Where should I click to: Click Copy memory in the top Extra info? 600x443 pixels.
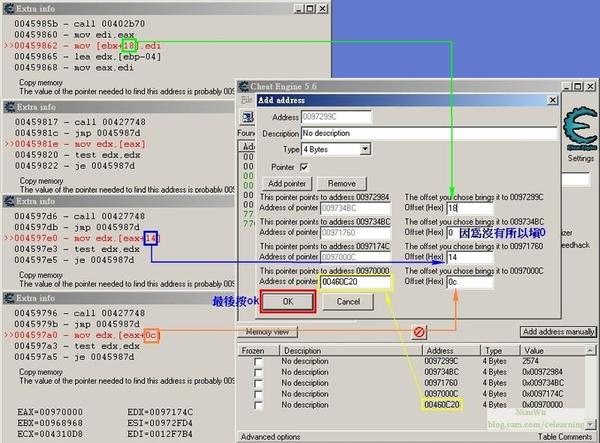pos(41,83)
